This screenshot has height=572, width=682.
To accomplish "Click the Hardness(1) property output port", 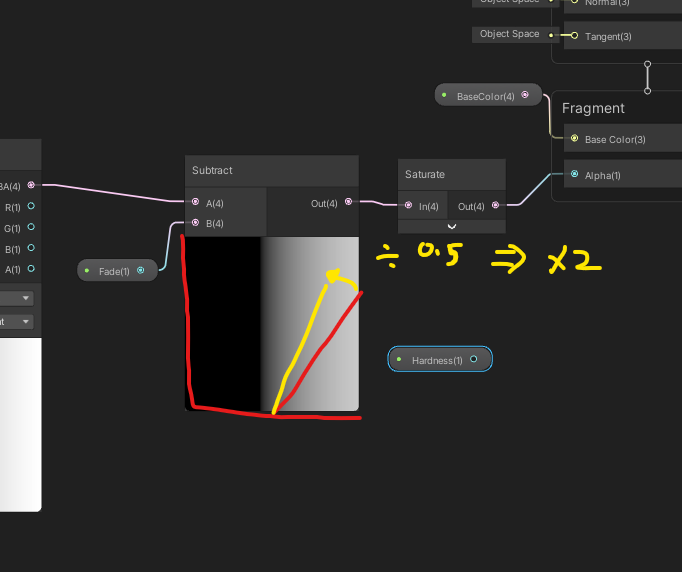I will pyautogui.click(x=474, y=359).
